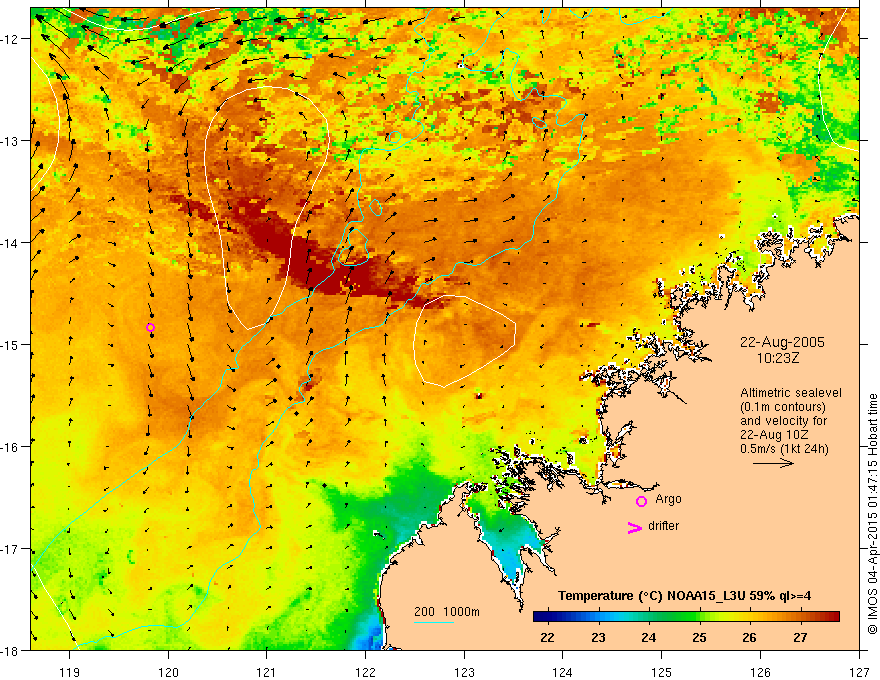
Task: Click colorbar tick label 27
Action: pyautogui.click(x=800, y=637)
